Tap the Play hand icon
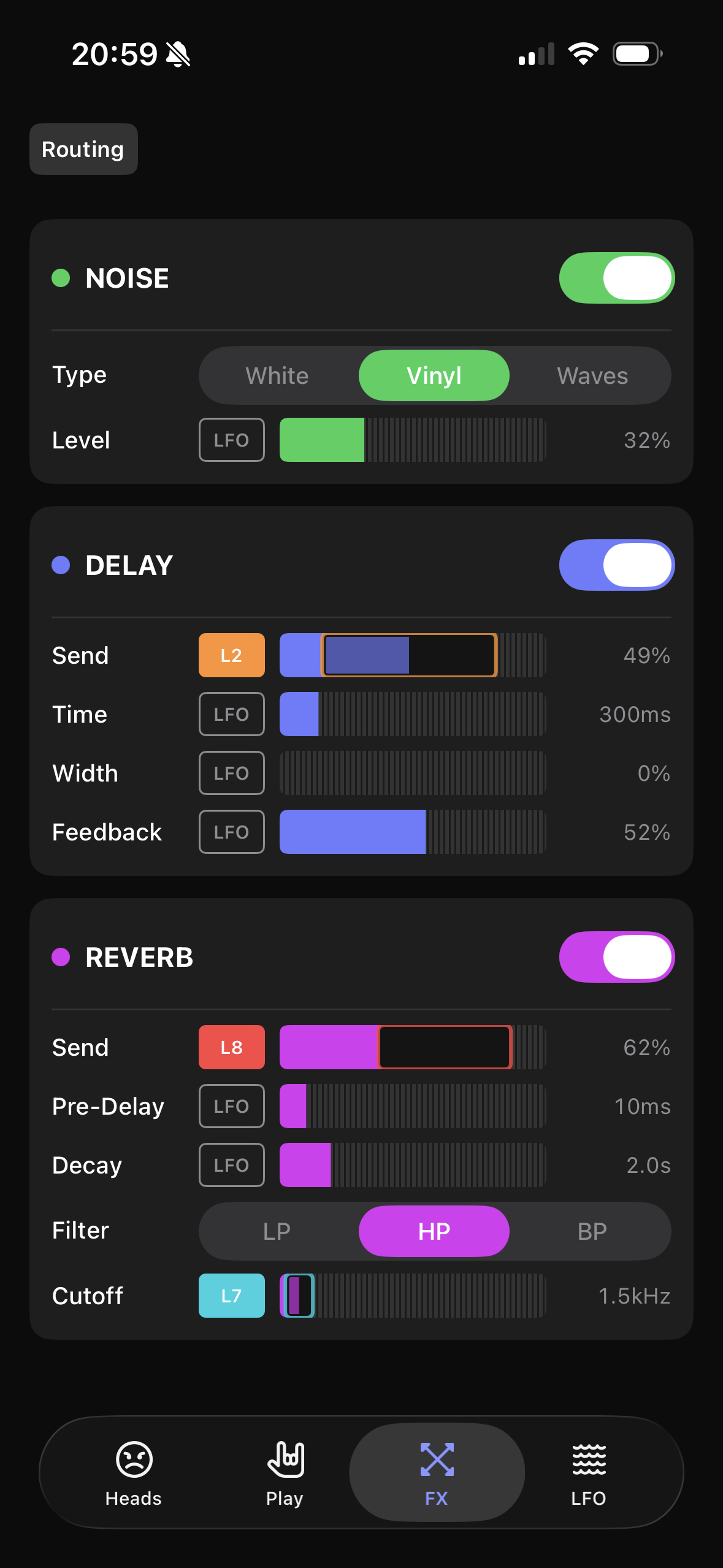The width and height of the screenshot is (723, 1568). (x=285, y=1459)
